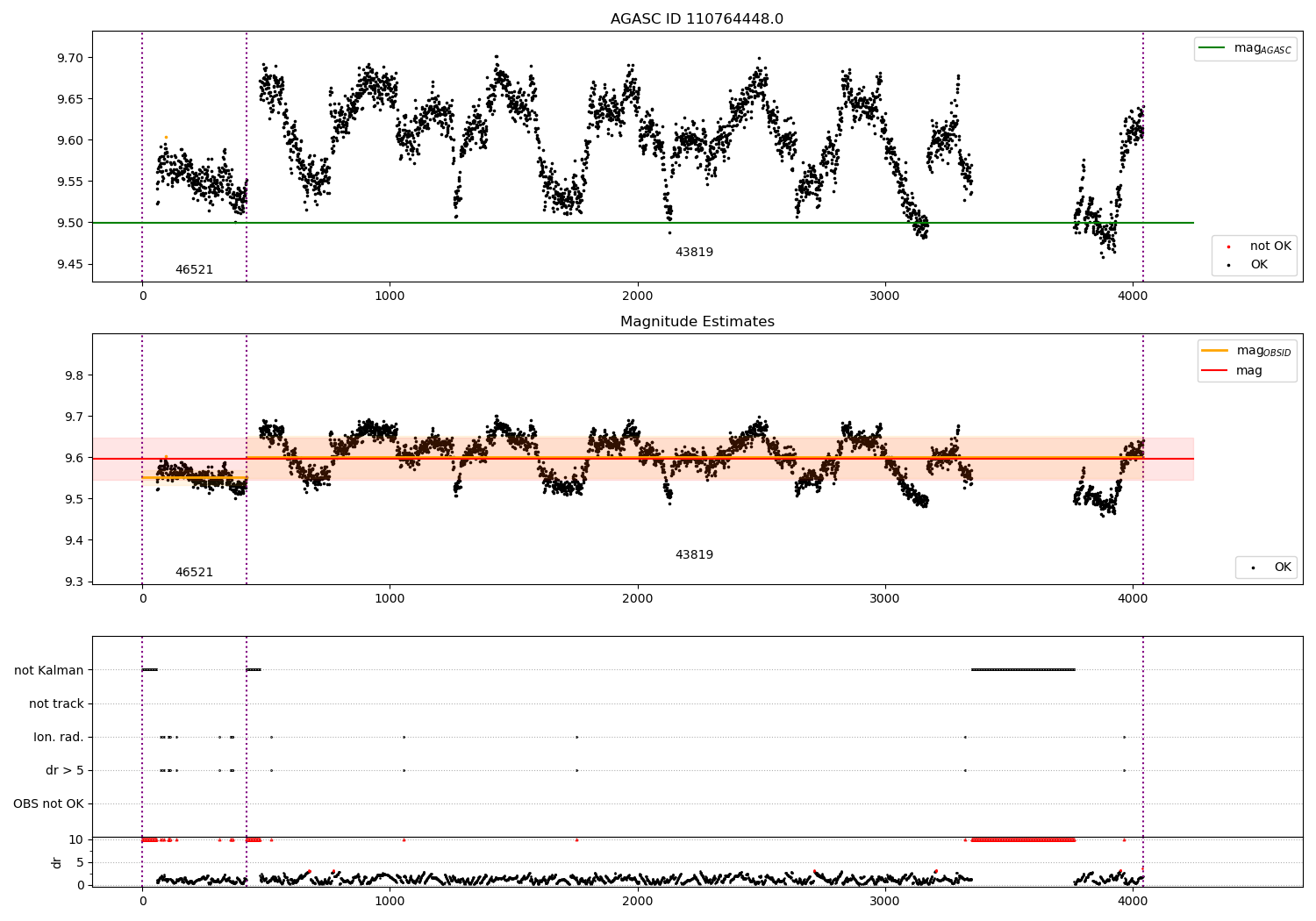
Task: Click the 'AGASC ID 110764448.0' plot title
Action: tap(697, 19)
